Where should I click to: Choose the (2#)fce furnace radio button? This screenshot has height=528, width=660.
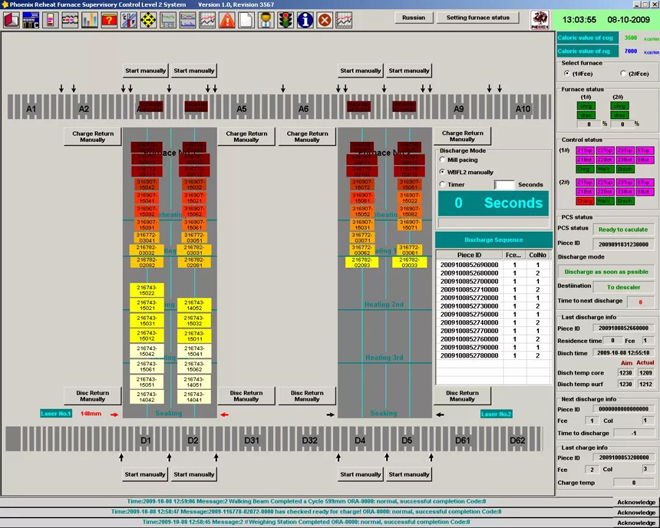pyautogui.click(x=623, y=74)
